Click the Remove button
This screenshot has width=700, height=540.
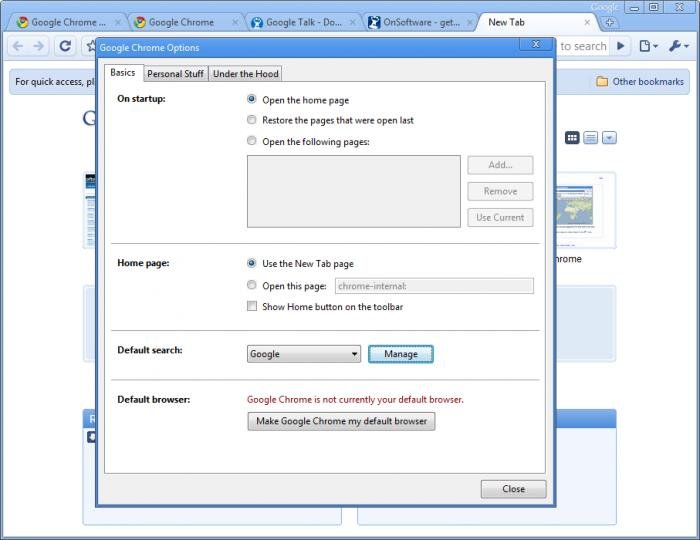pos(500,191)
